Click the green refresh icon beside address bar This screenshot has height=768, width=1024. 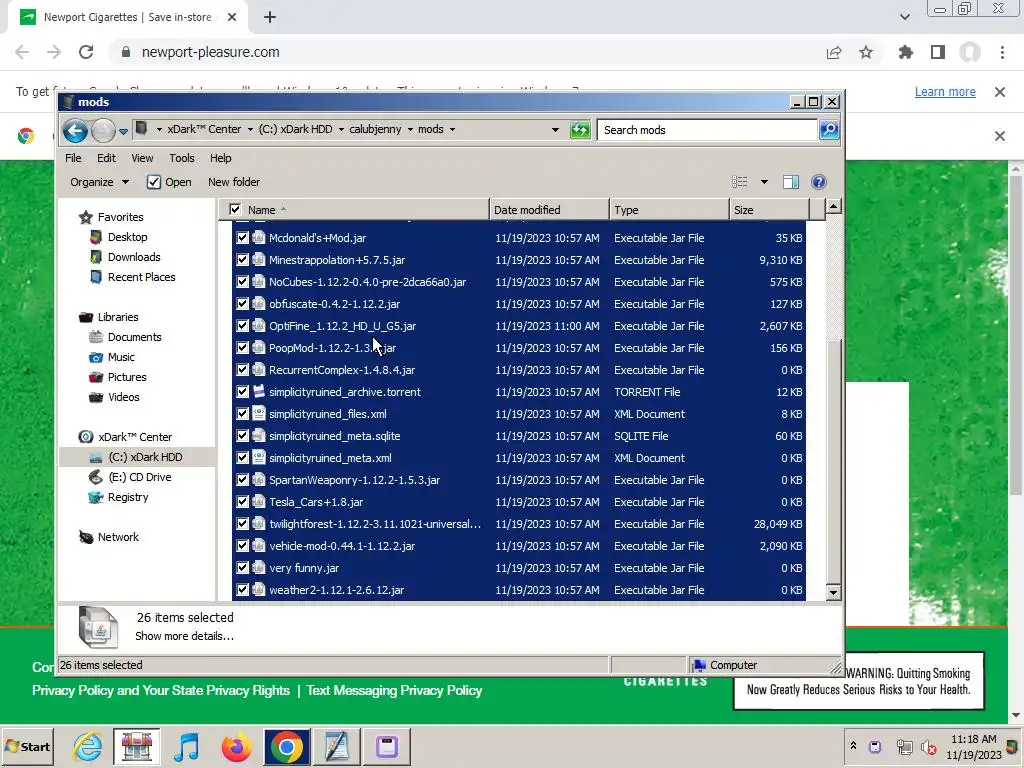pos(580,130)
